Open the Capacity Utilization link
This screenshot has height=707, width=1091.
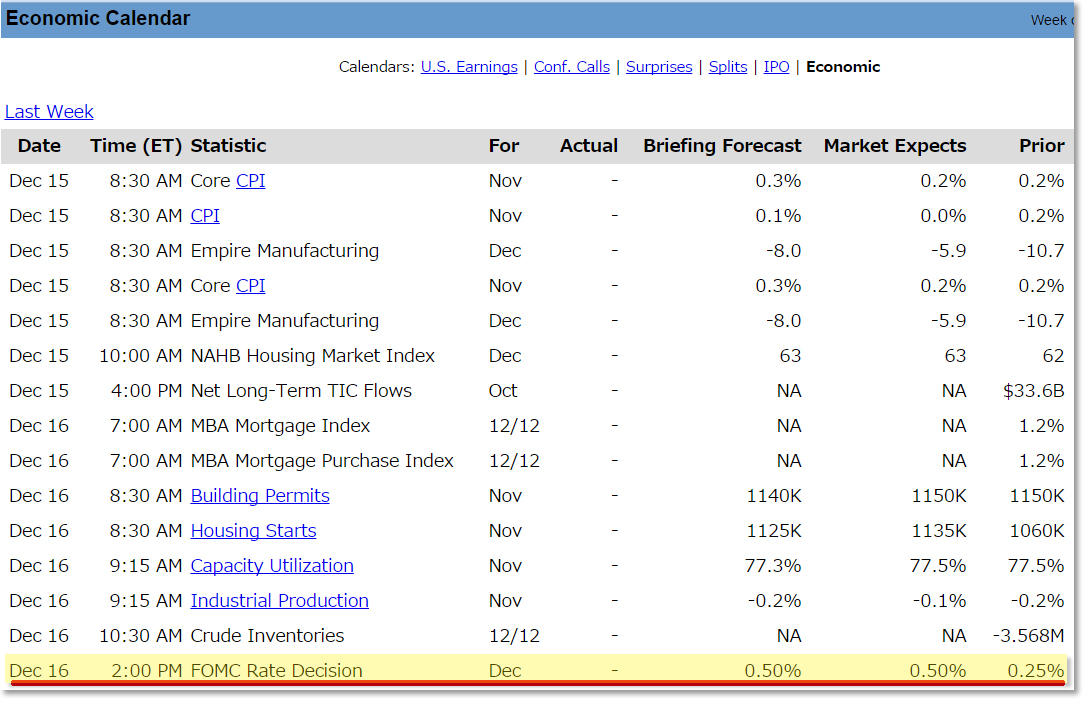point(272,566)
